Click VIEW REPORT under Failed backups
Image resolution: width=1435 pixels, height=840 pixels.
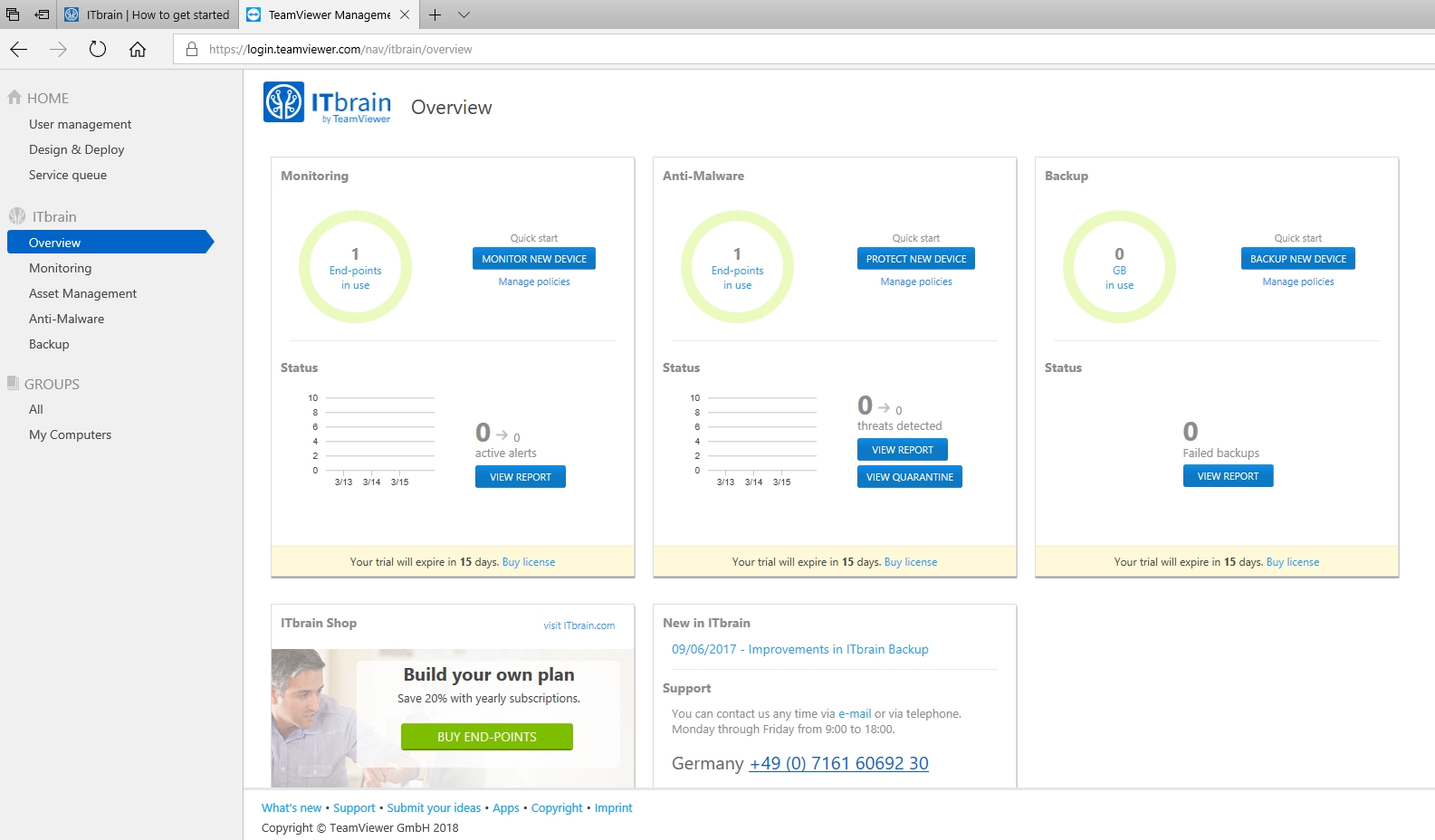1229,476
